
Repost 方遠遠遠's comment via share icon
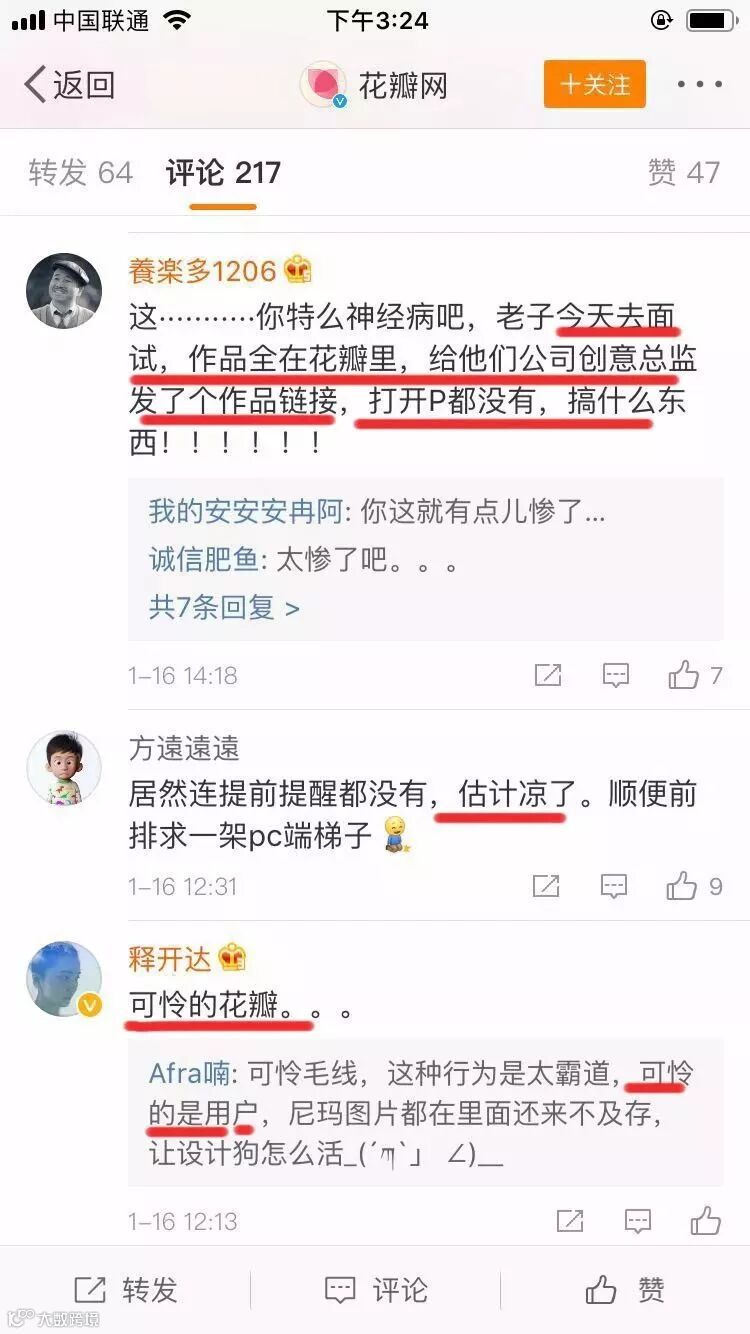pyautogui.click(x=546, y=886)
